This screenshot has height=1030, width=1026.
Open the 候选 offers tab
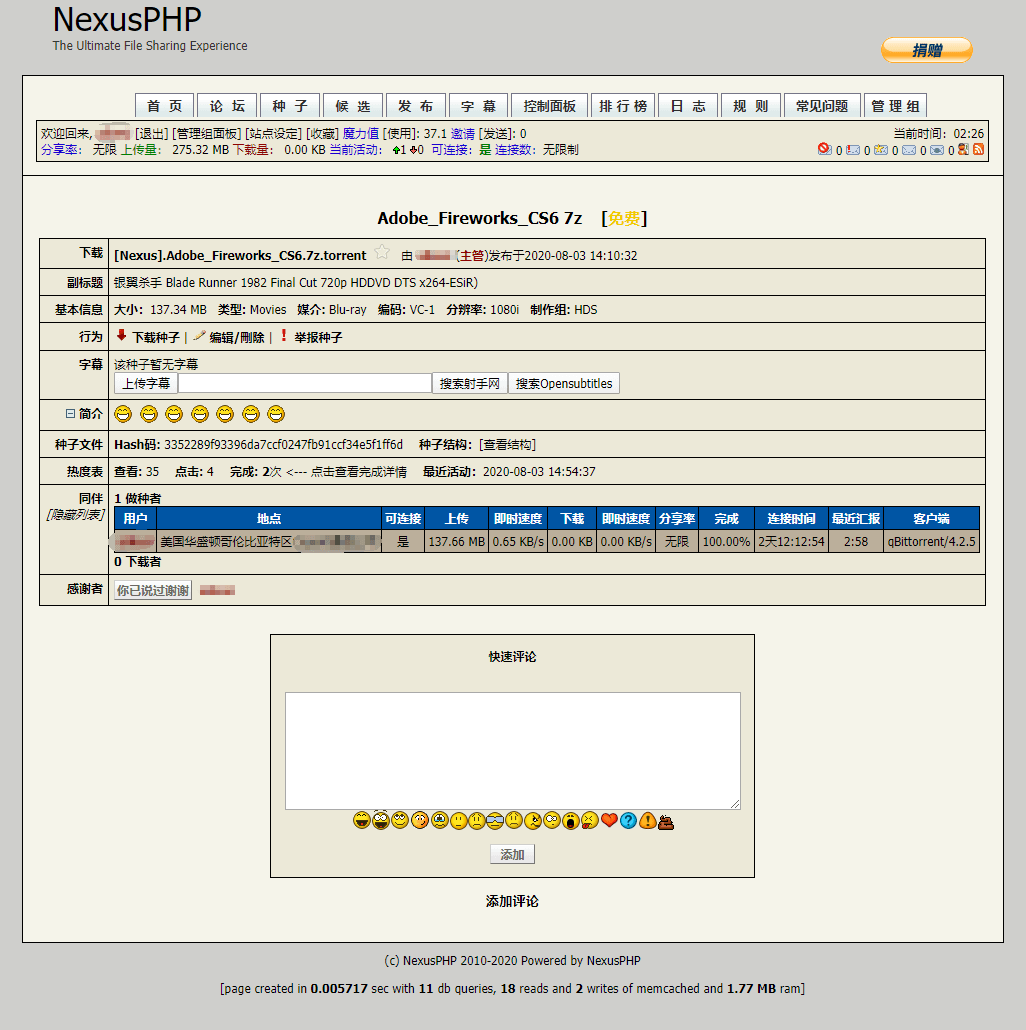[x=353, y=106]
